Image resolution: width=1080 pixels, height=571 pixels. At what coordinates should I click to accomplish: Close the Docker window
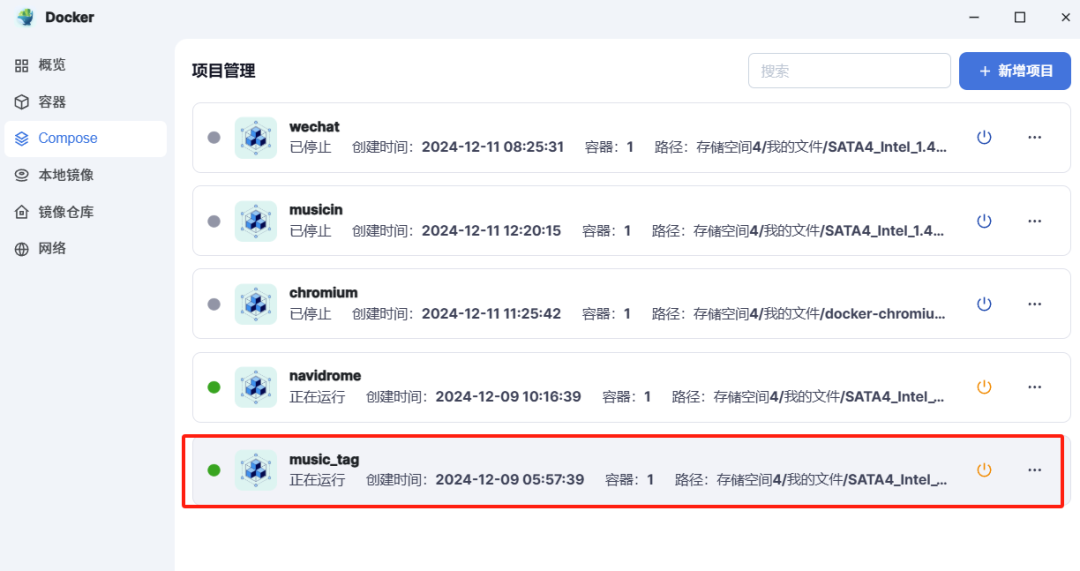pos(1066,17)
